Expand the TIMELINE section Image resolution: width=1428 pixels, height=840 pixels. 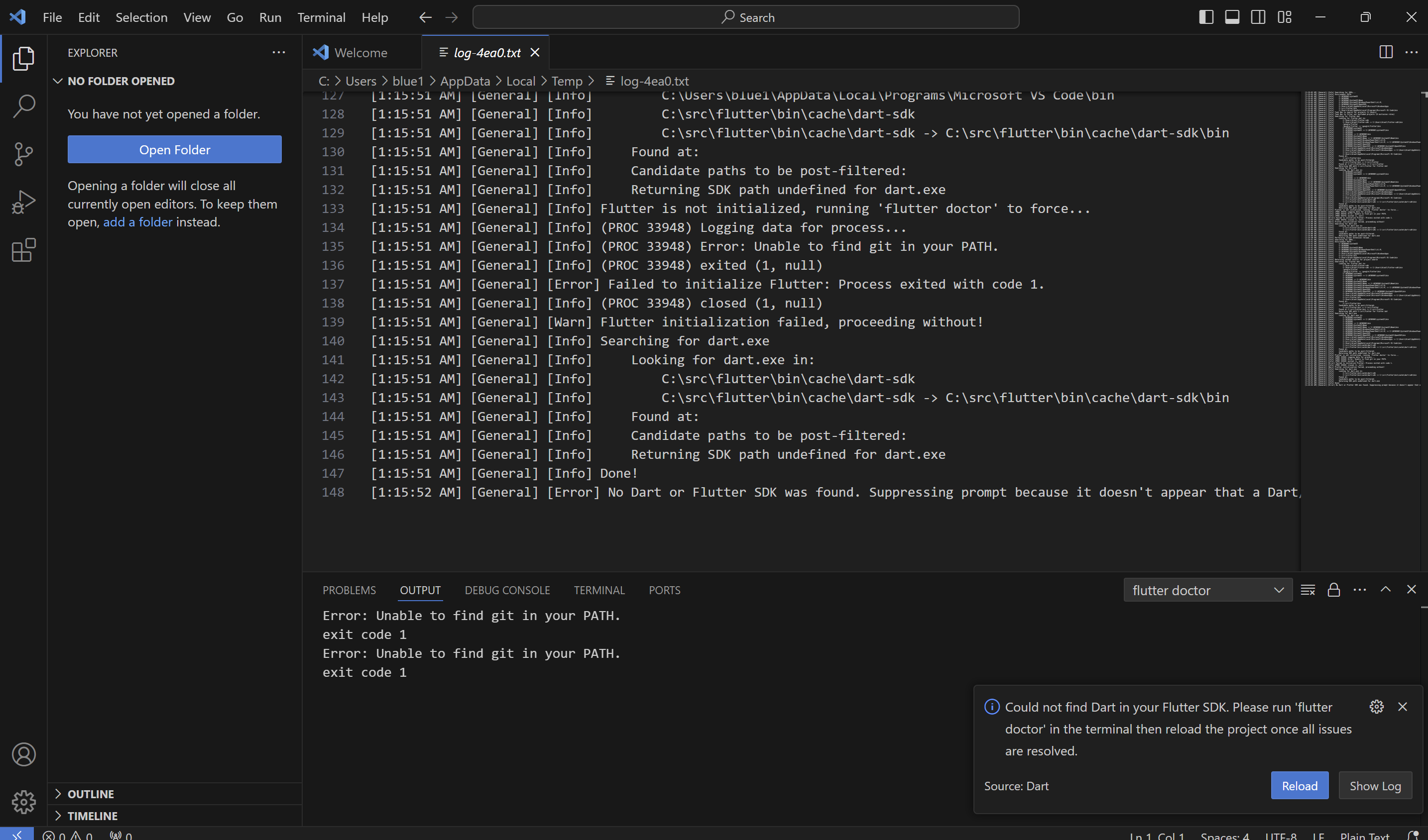click(175, 816)
